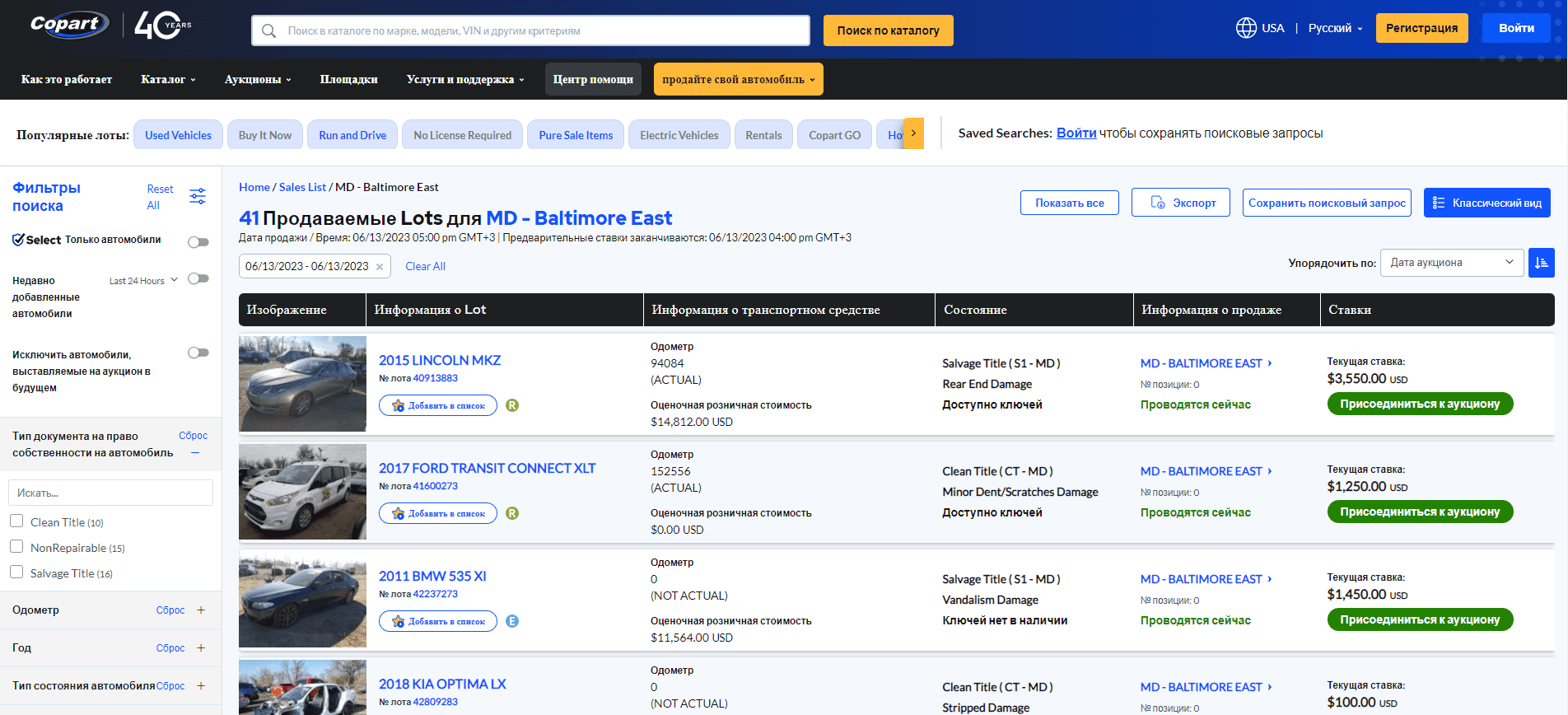The height and width of the screenshot is (715, 1568).
Task: Click the globe USA region icon
Action: pos(1246,28)
